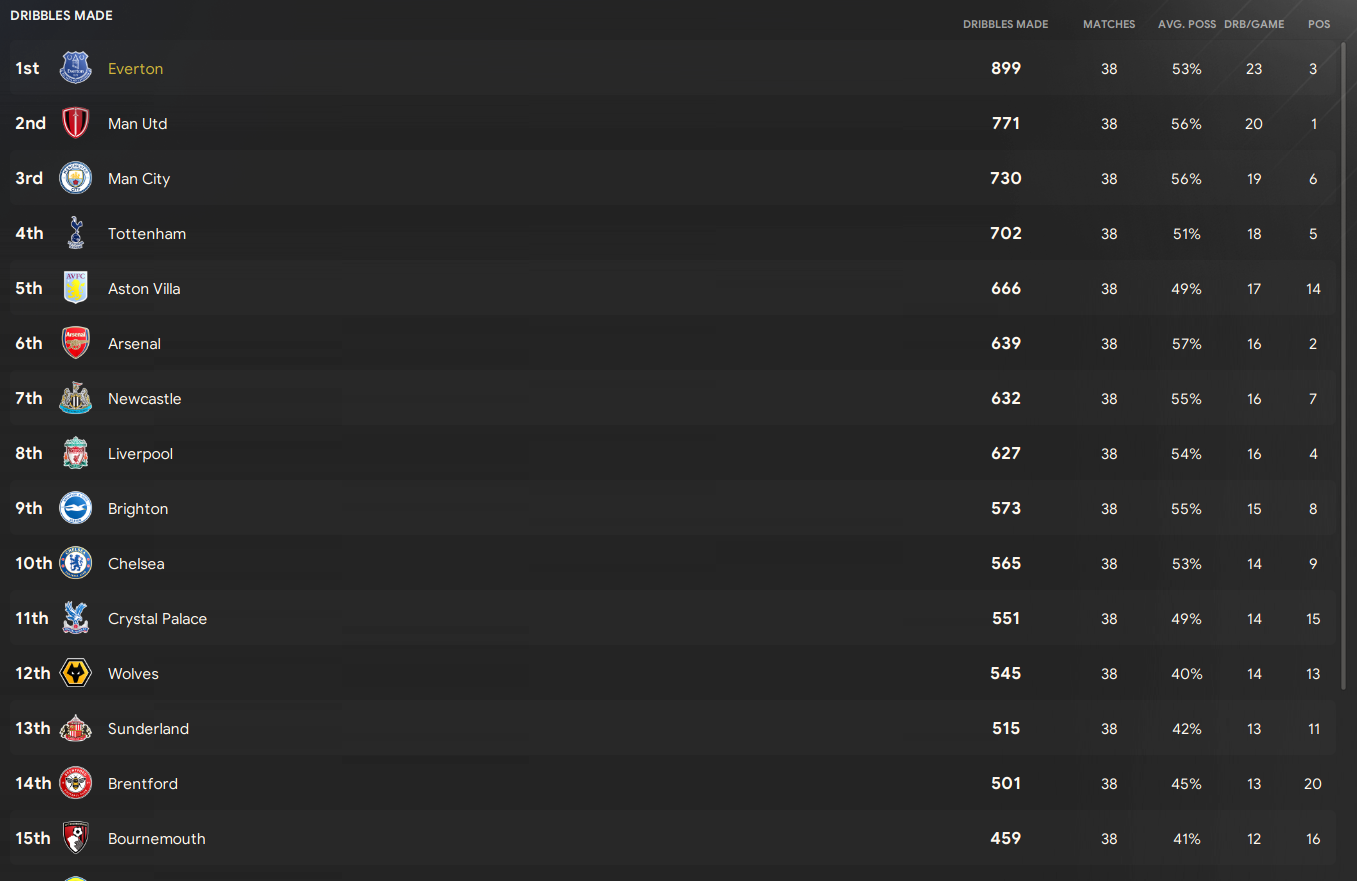Click the vertical scrollbar on the right
Image resolution: width=1357 pixels, height=881 pixels.
(x=1343, y=365)
